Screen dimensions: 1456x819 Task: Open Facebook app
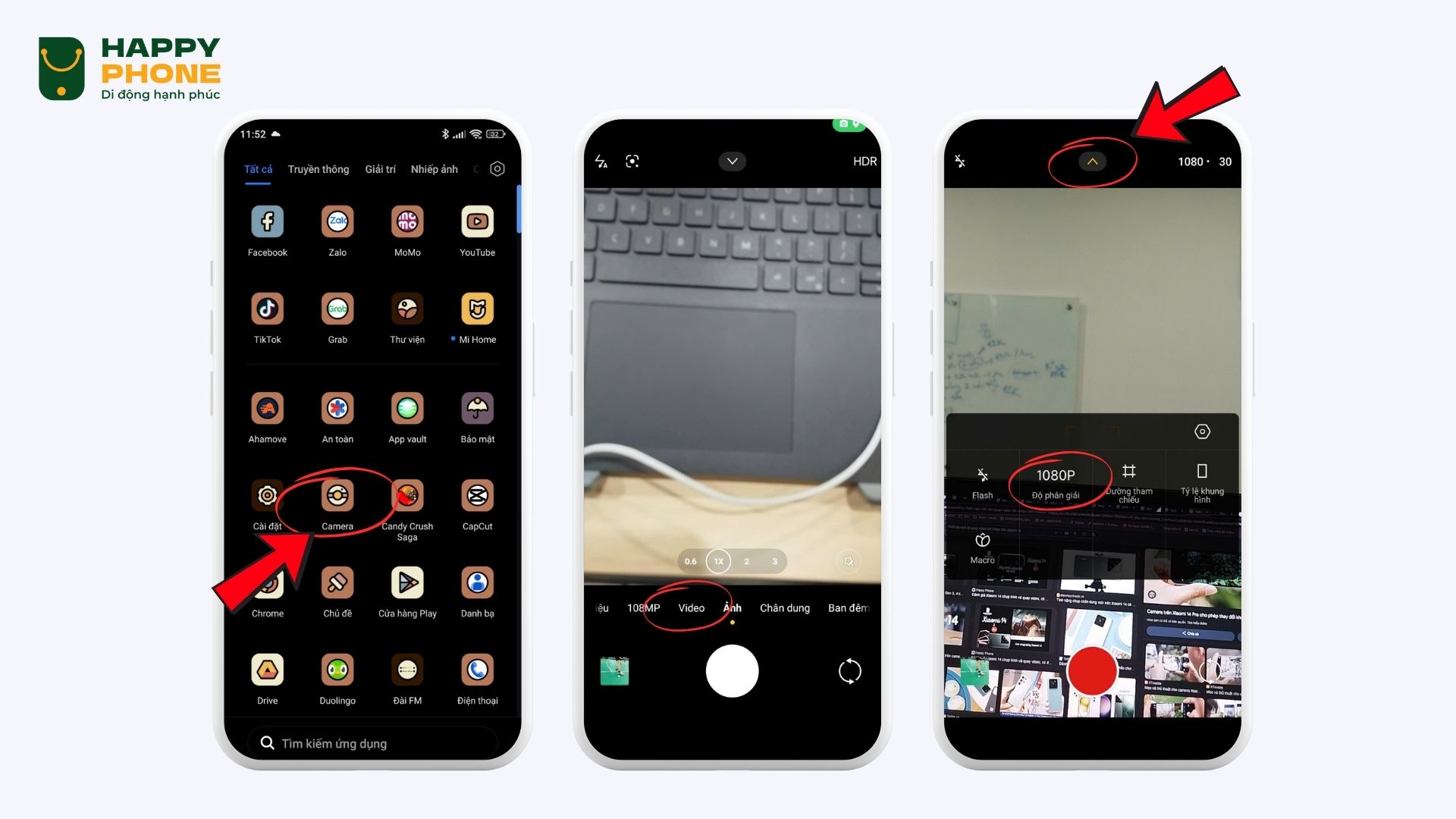point(267,222)
